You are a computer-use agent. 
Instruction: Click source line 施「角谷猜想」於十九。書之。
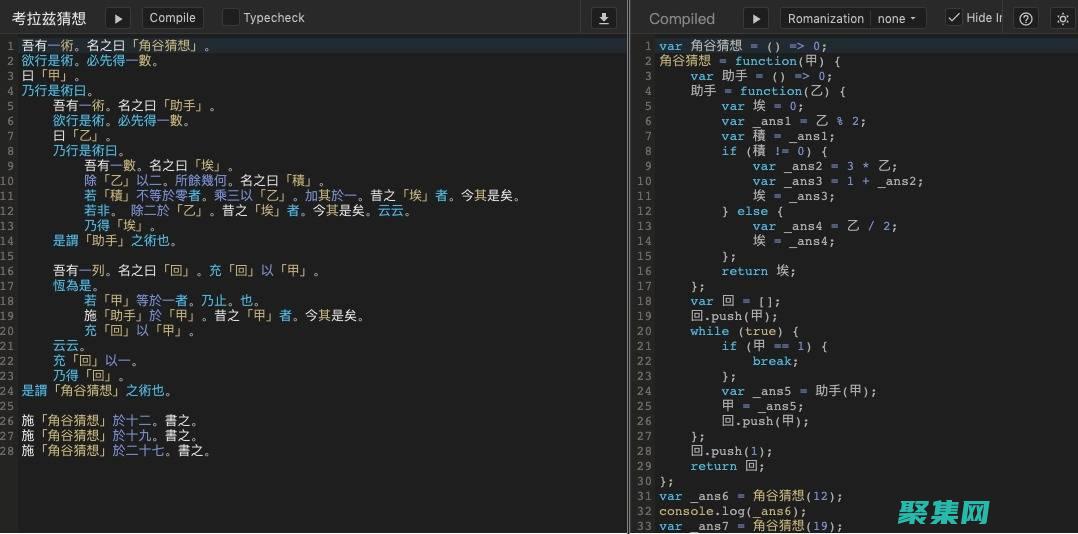tap(110, 436)
